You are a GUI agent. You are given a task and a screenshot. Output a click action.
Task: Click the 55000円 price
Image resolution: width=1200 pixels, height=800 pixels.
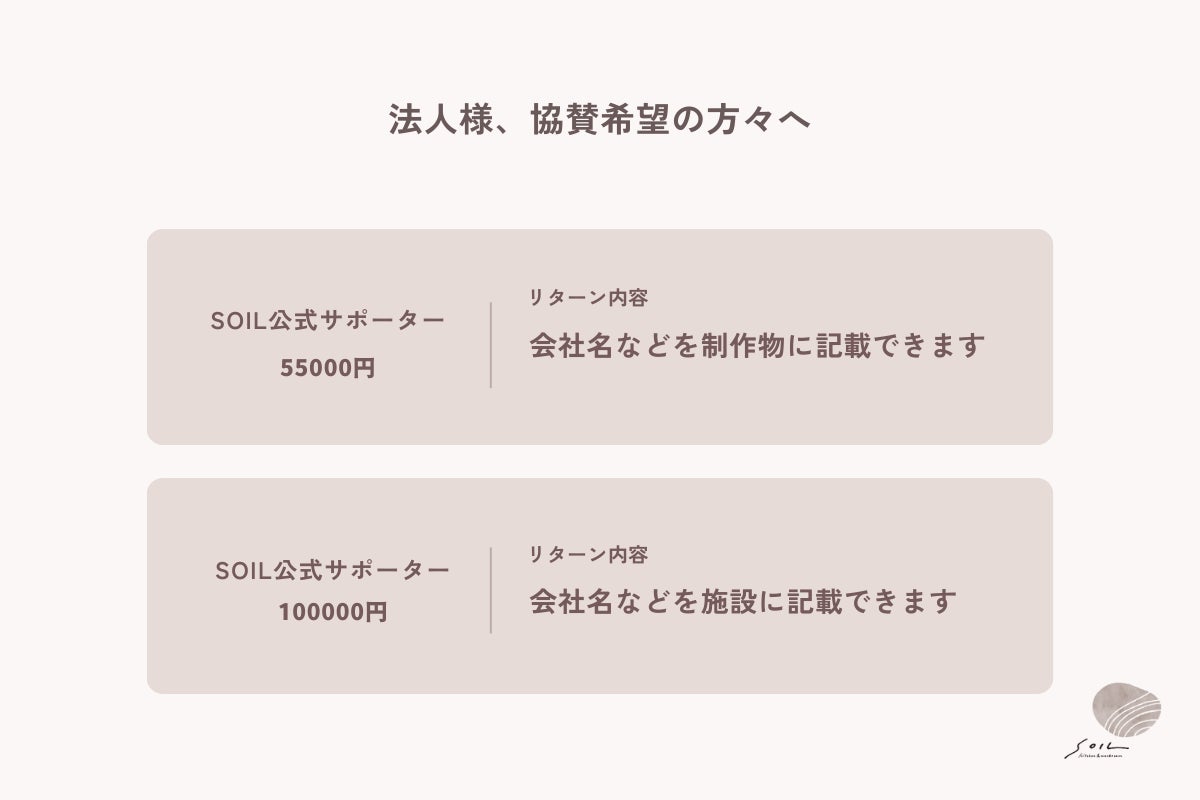coord(328,368)
